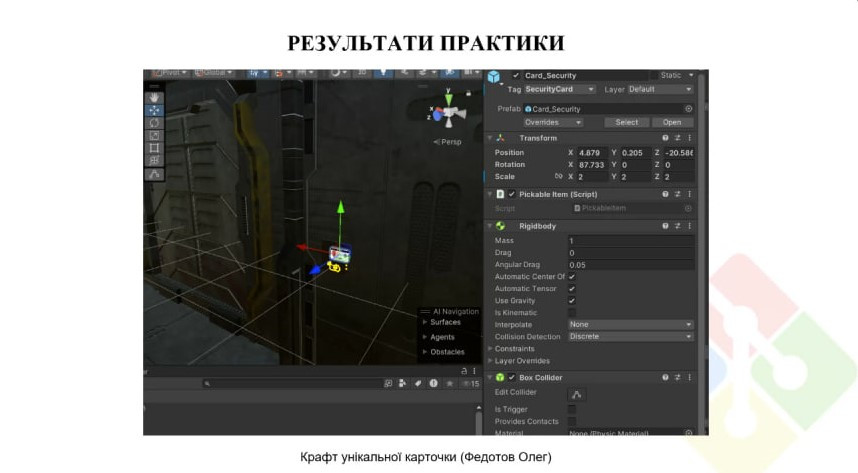This screenshot has width=858, height=473.
Task: Open Rigidbody help icon
Action: pos(665,226)
